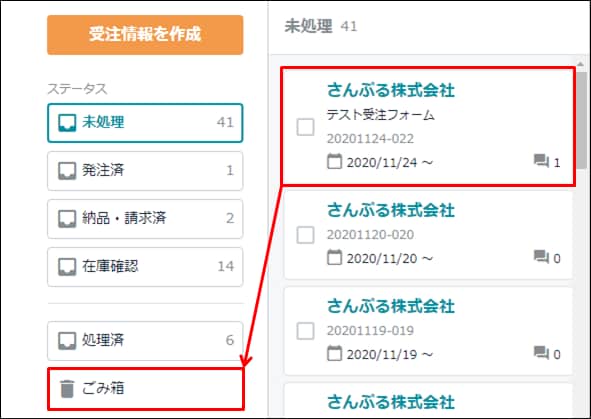Open the 処理済 status list
This screenshot has width=591, height=419.
point(145,341)
